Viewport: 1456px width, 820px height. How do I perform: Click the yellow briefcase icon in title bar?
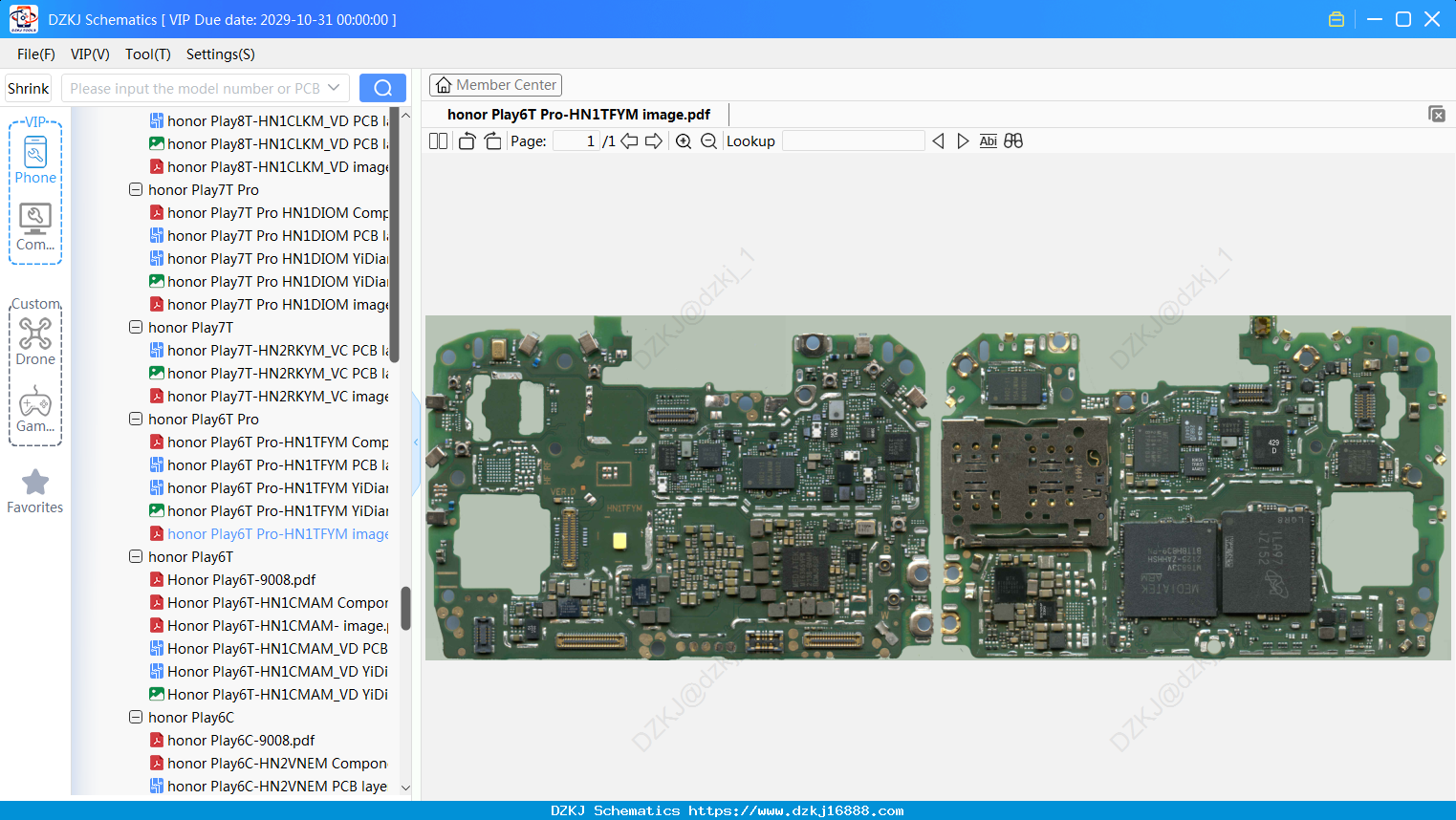(x=1336, y=19)
